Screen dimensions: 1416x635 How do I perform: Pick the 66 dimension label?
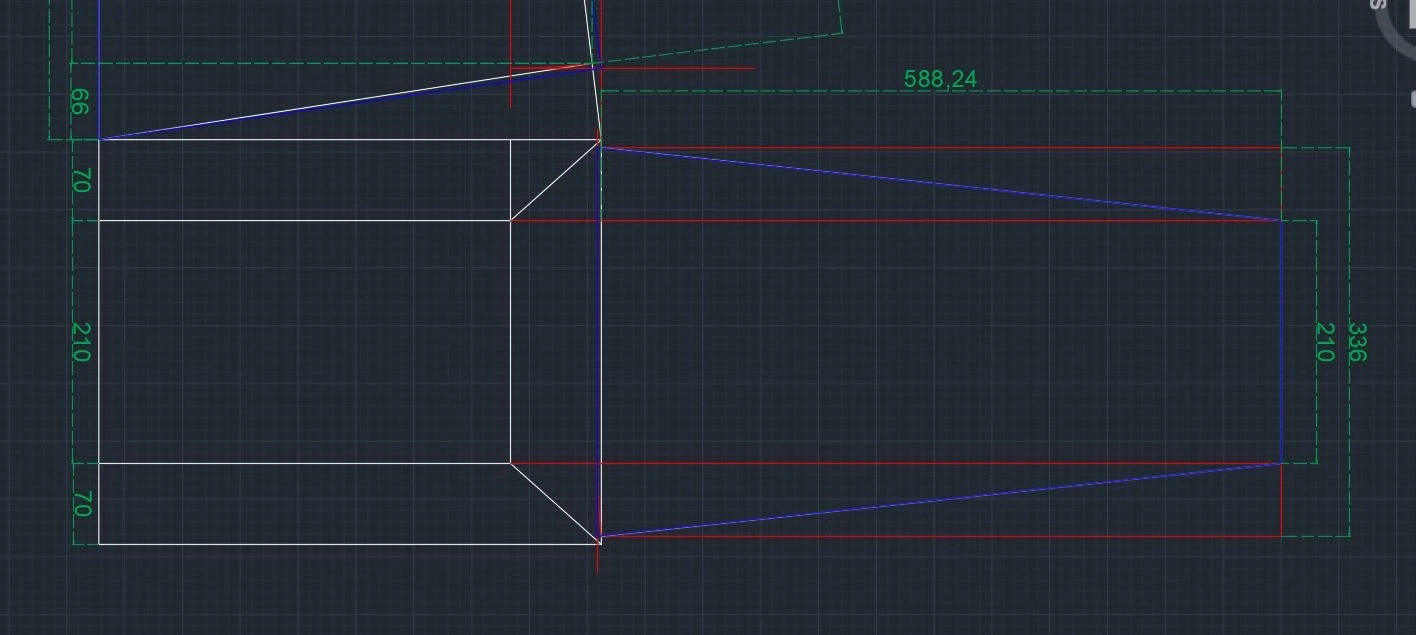pos(80,102)
